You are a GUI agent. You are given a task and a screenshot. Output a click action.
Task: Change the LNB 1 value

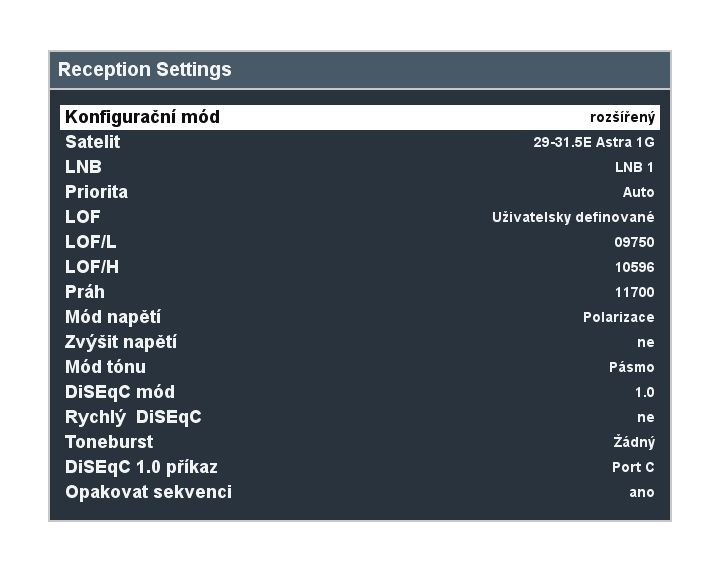(634, 167)
